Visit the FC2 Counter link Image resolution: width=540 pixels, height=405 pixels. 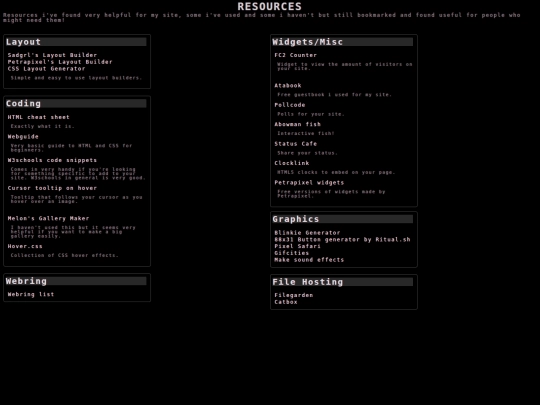coord(295,55)
